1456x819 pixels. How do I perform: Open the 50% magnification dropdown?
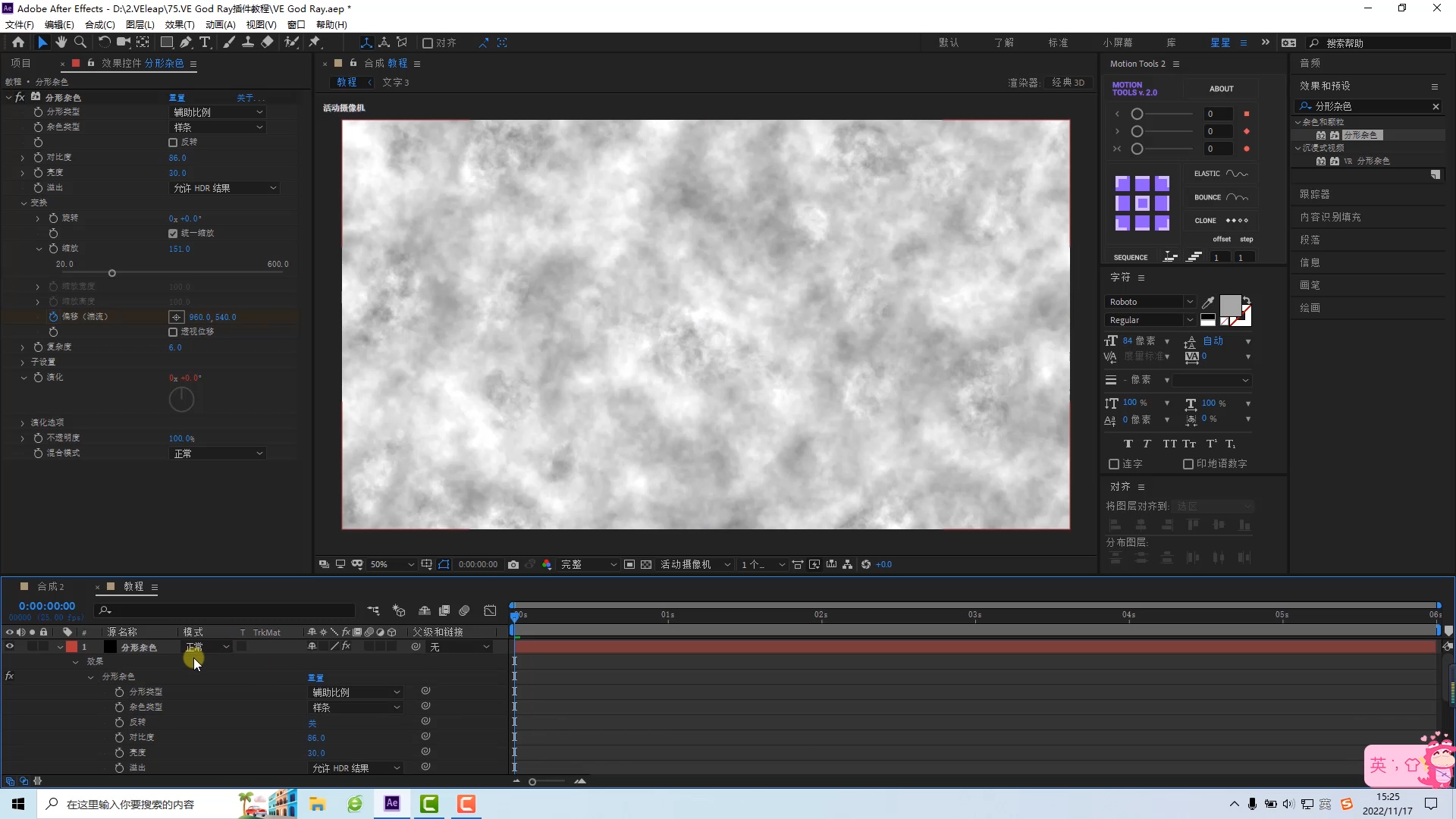(392, 564)
